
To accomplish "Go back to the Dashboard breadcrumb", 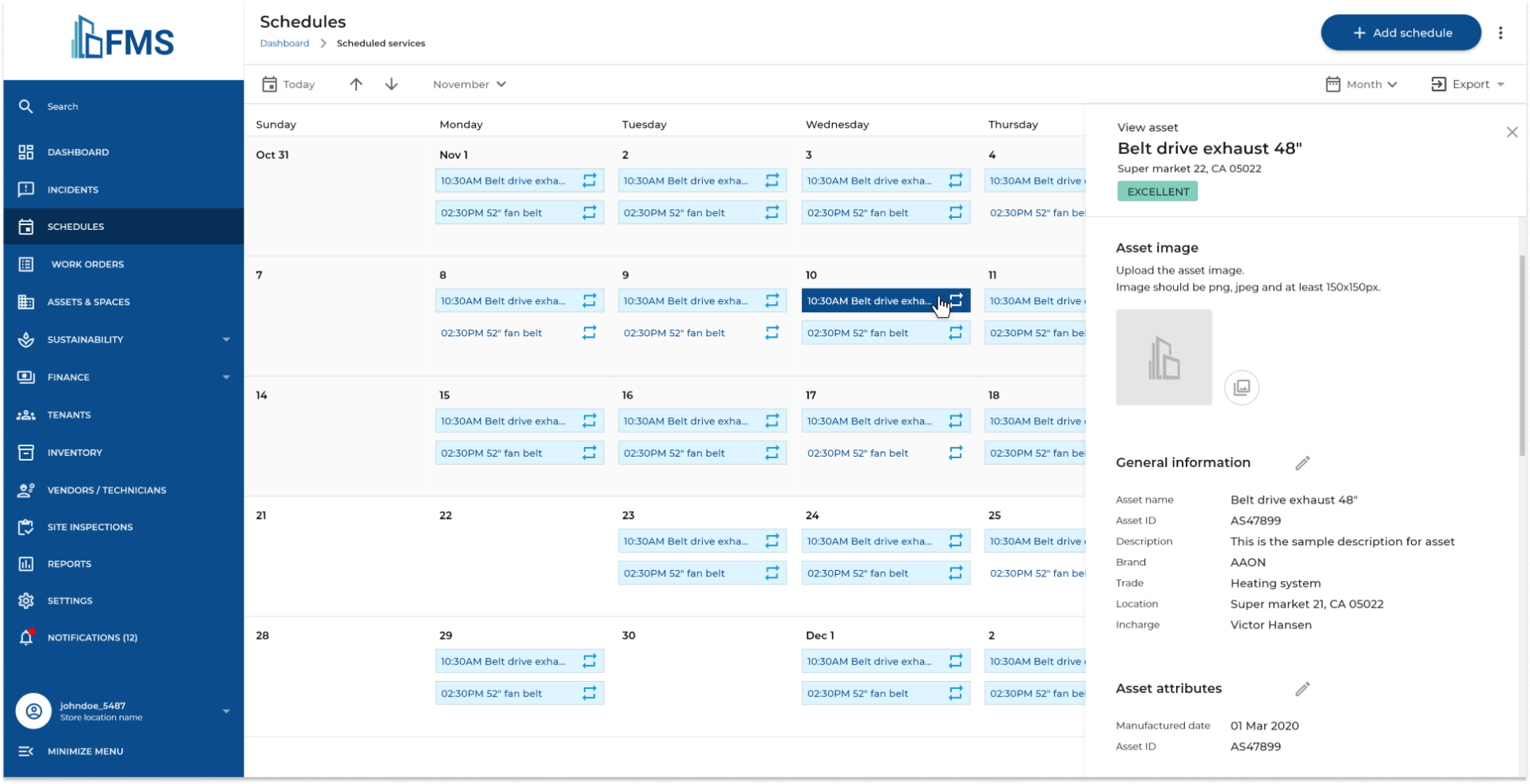I will coord(284,43).
